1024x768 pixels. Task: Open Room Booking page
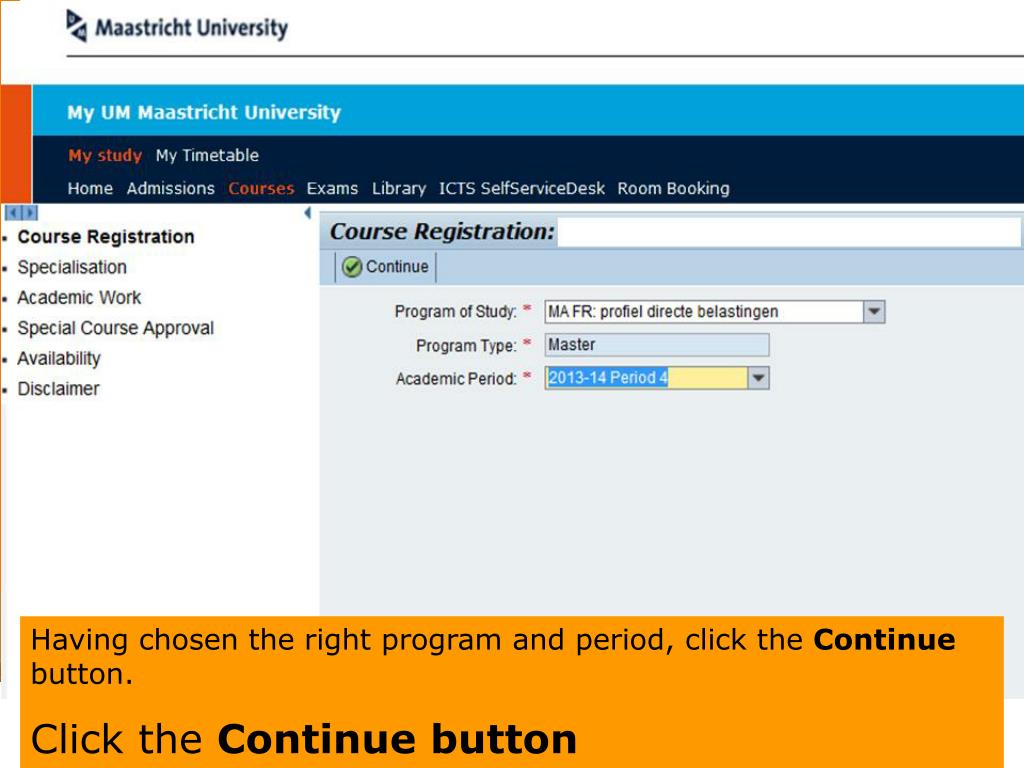click(673, 189)
